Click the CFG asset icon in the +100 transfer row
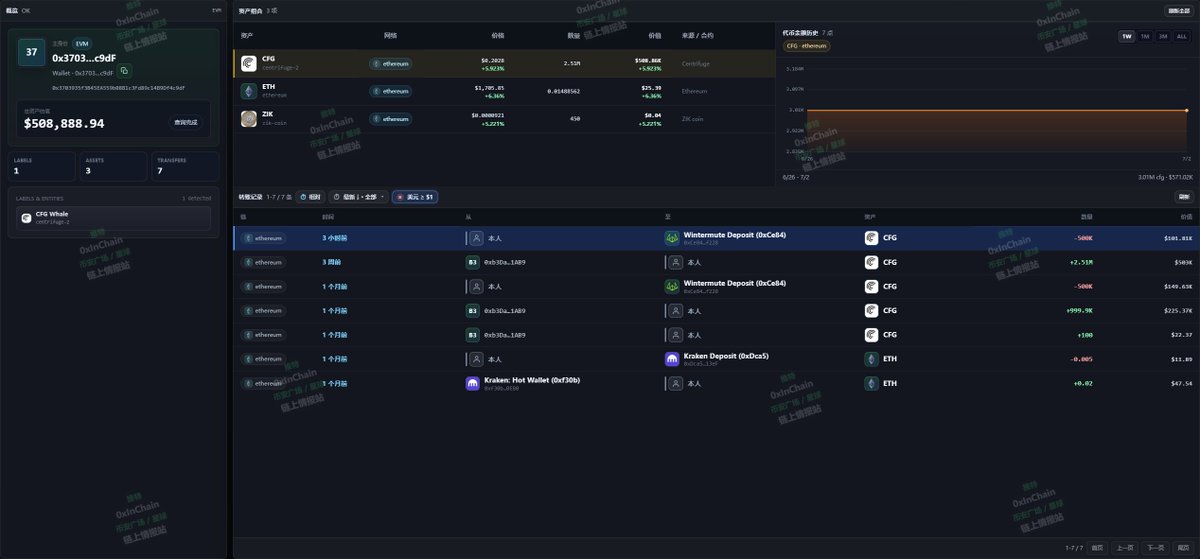1200x559 pixels. (872, 335)
